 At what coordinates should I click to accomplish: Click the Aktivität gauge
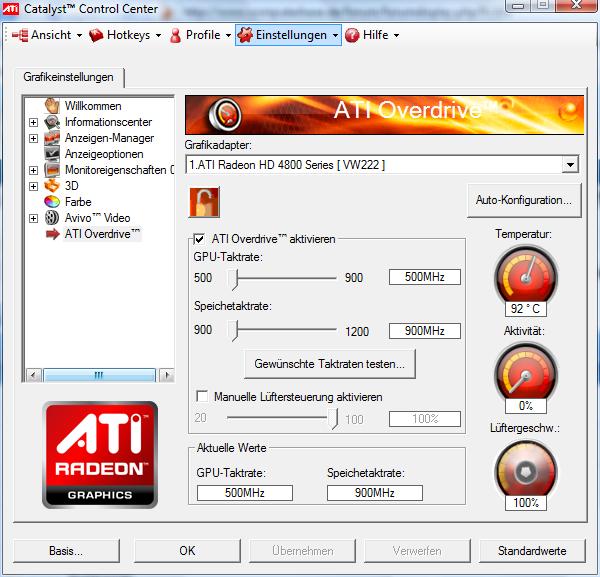click(x=526, y=372)
